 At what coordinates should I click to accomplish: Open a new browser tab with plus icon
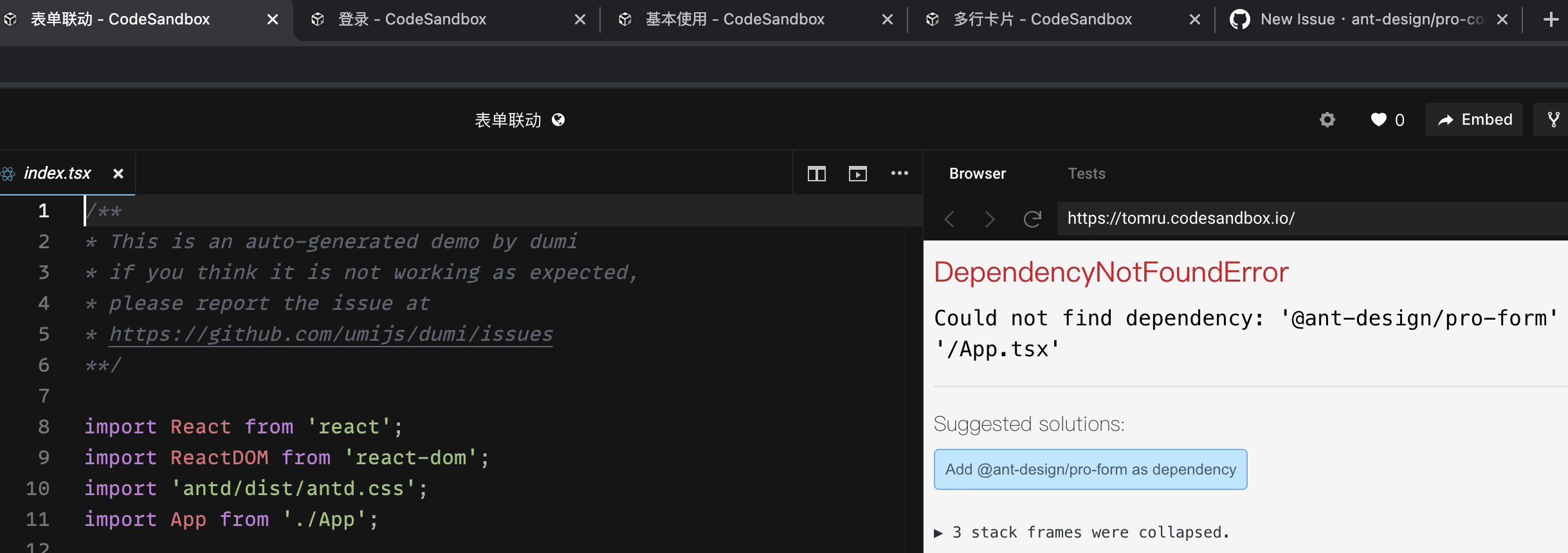point(1551,19)
